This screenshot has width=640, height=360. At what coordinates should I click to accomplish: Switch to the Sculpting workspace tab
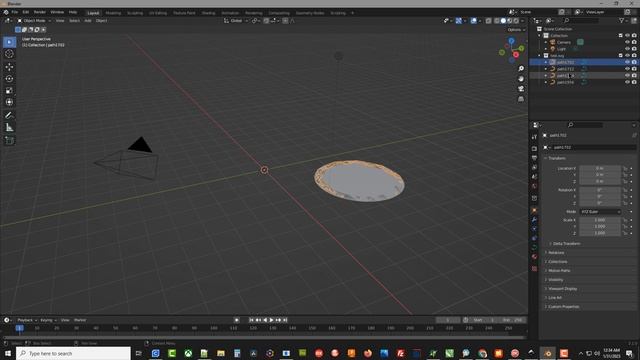click(135, 13)
